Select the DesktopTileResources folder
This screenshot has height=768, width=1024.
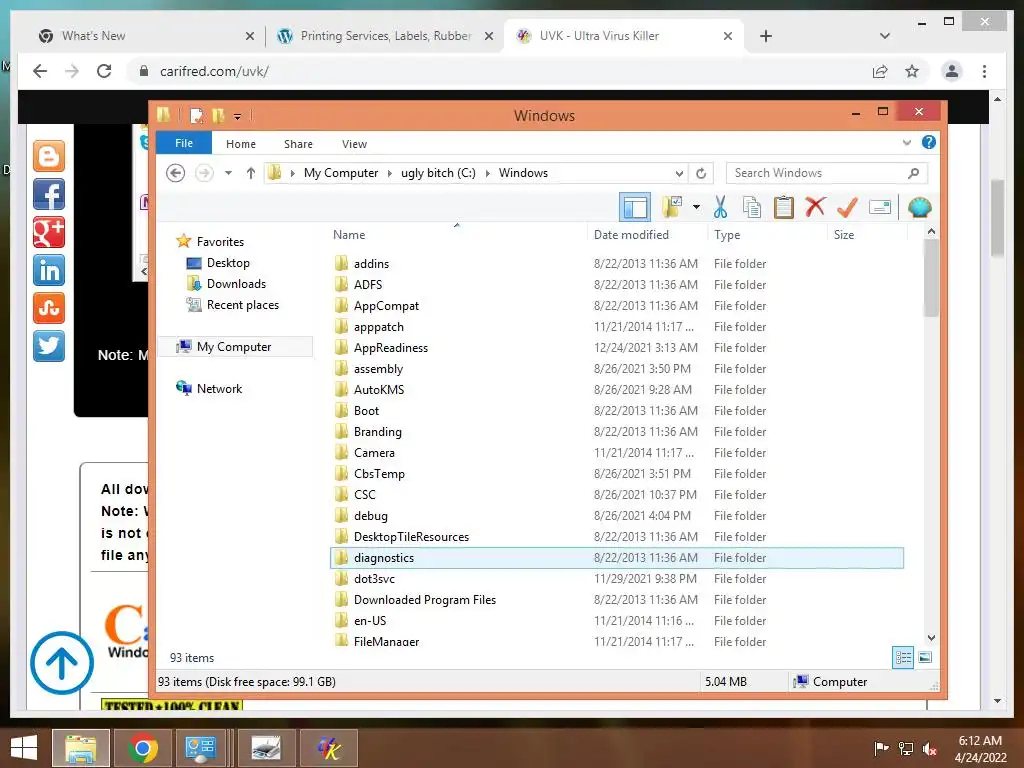point(411,537)
